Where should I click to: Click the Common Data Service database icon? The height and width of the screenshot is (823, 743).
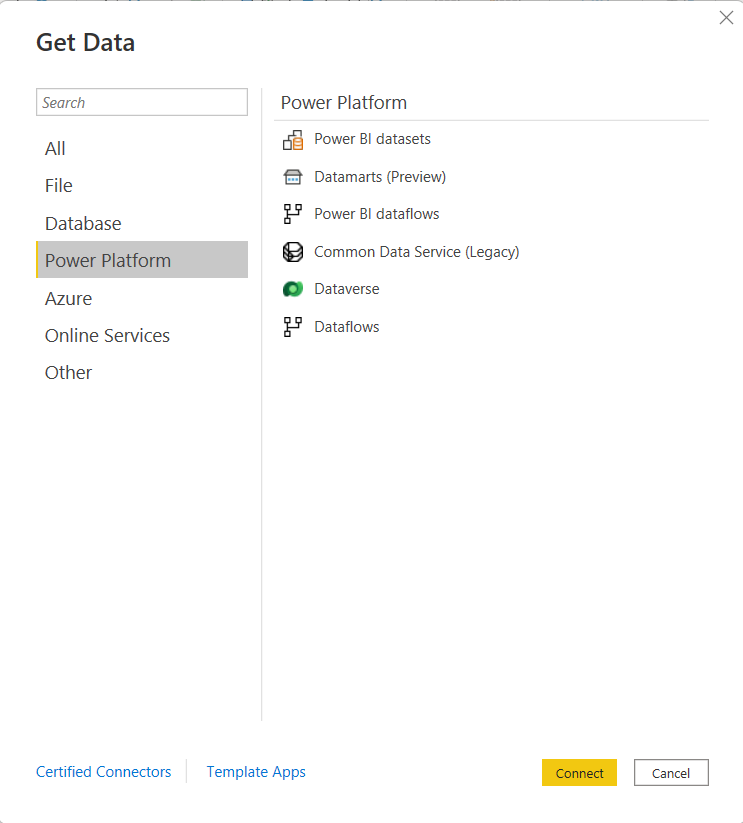pyautogui.click(x=293, y=252)
